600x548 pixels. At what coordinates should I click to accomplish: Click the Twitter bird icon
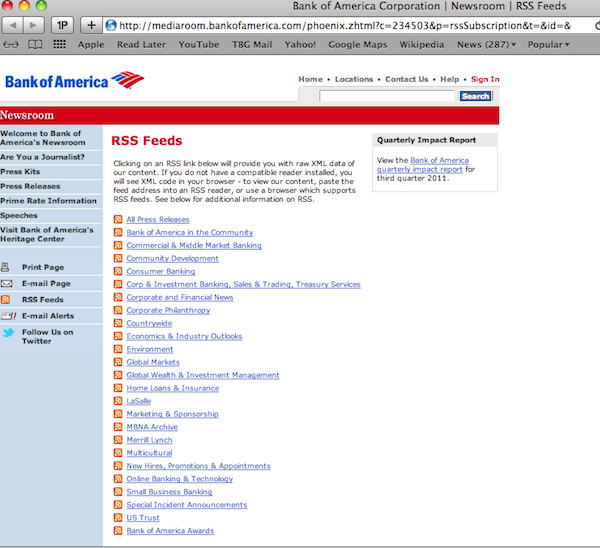pyautogui.click(x=8, y=332)
